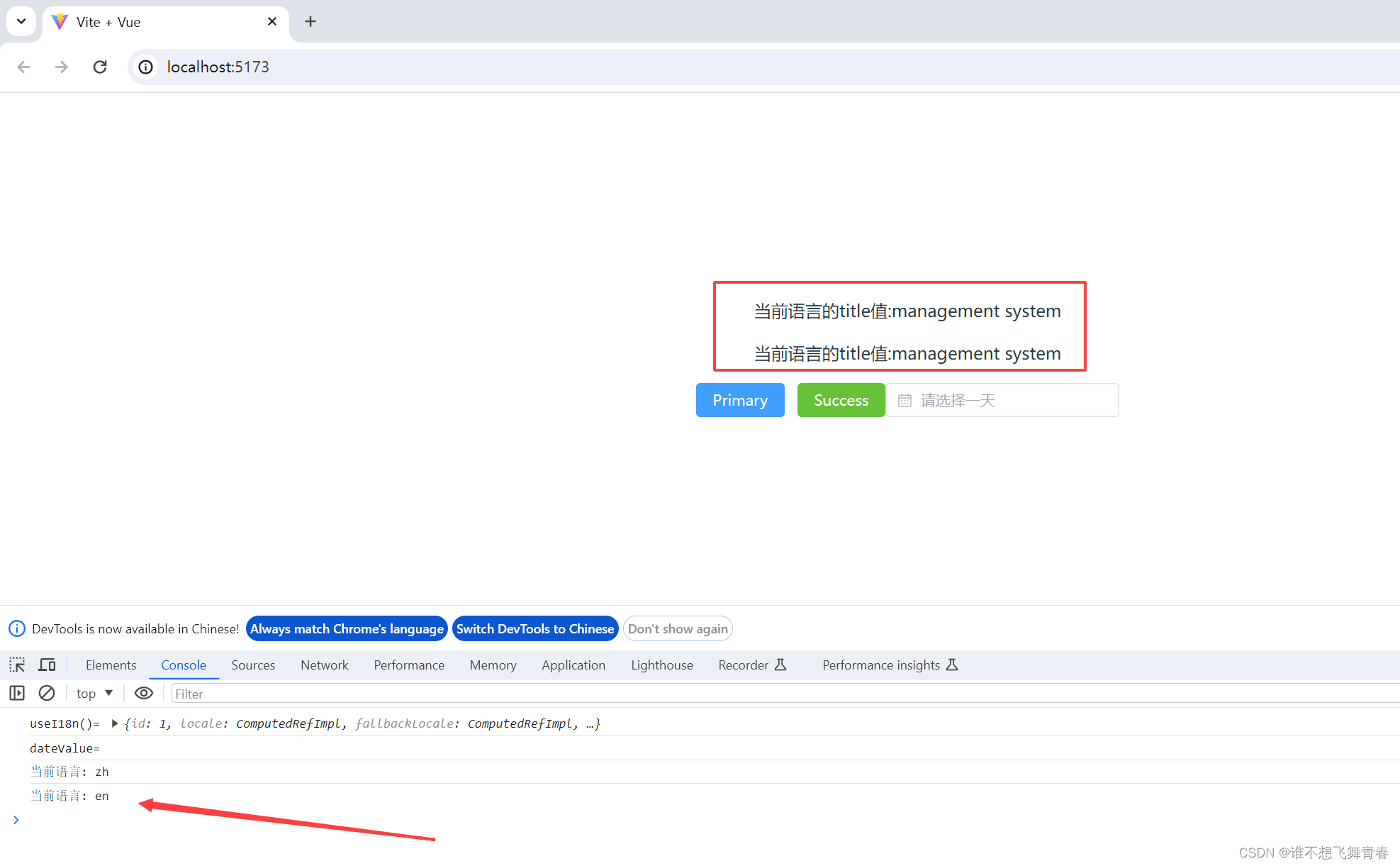
Task: Click the Application panel icon
Action: pos(571,665)
